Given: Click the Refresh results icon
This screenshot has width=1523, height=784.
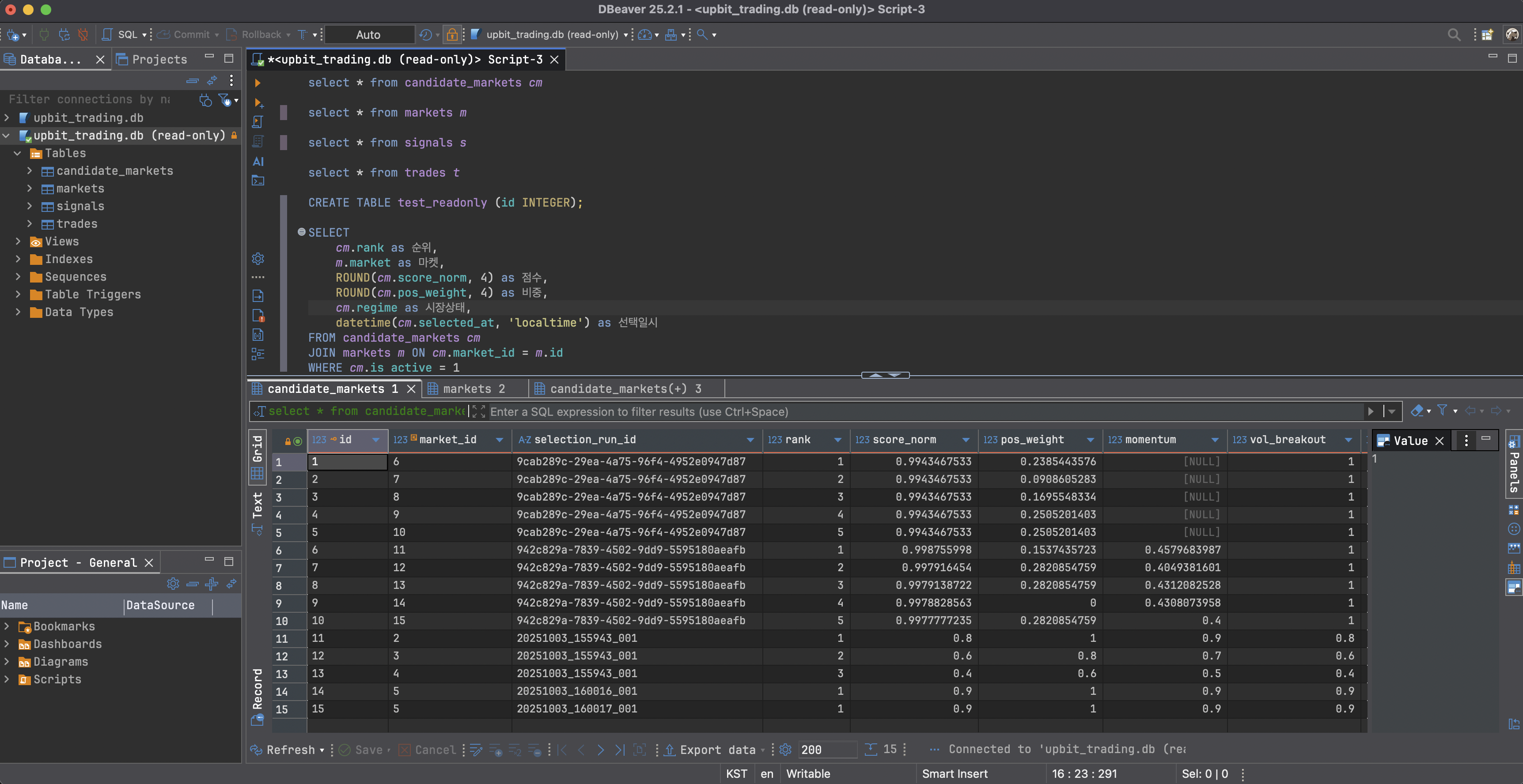Looking at the screenshot, I should (x=256, y=750).
